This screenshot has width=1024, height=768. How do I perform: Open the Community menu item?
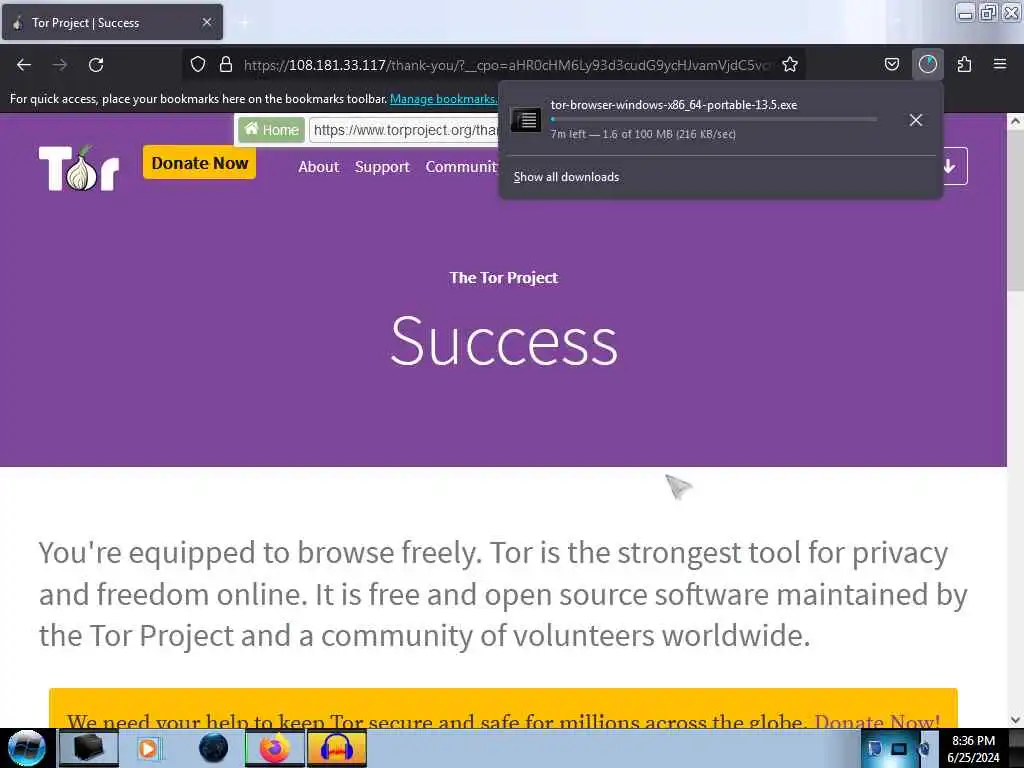[462, 167]
